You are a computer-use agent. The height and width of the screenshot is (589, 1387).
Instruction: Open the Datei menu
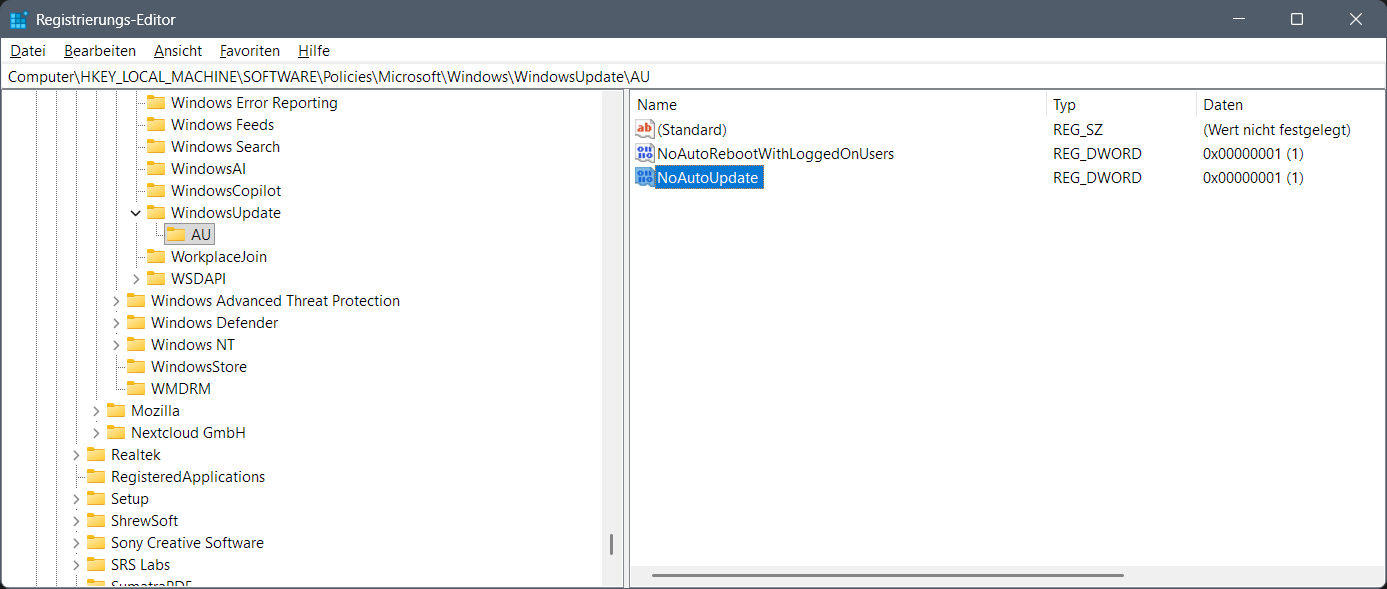click(28, 50)
